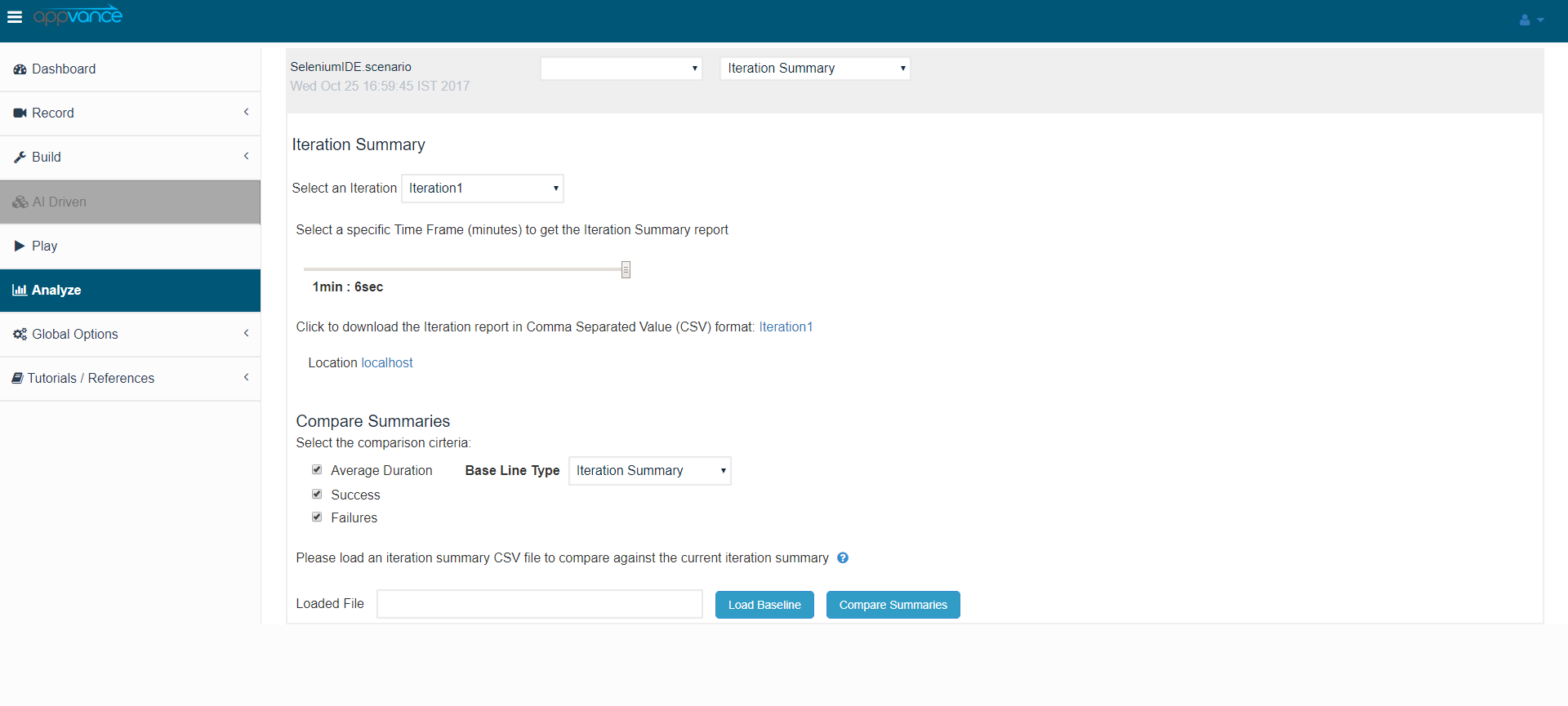Click the localhost location link
1568x706 pixels.
(x=387, y=363)
